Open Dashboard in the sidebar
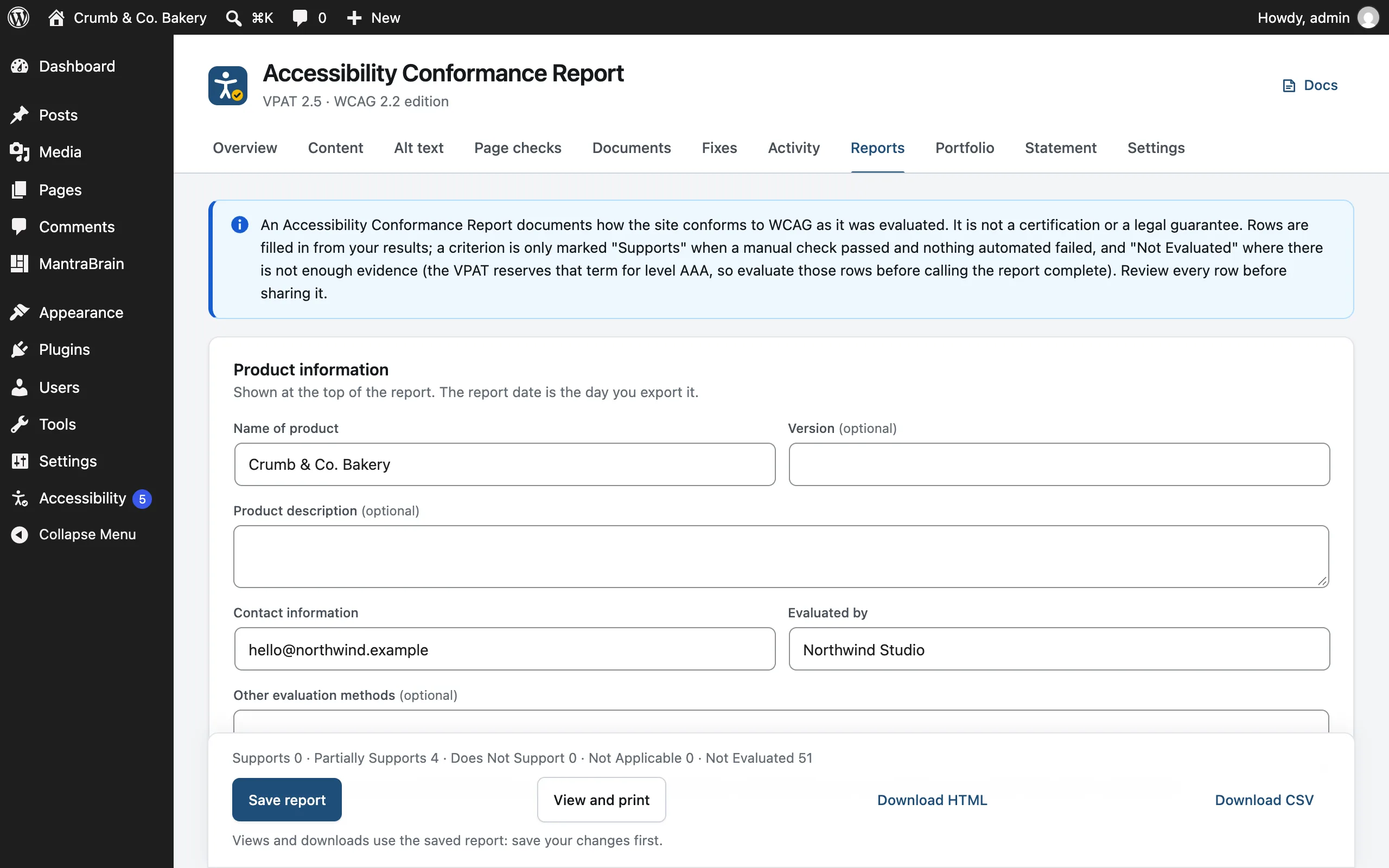This screenshot has width=1389, height=868. point(77,66)
